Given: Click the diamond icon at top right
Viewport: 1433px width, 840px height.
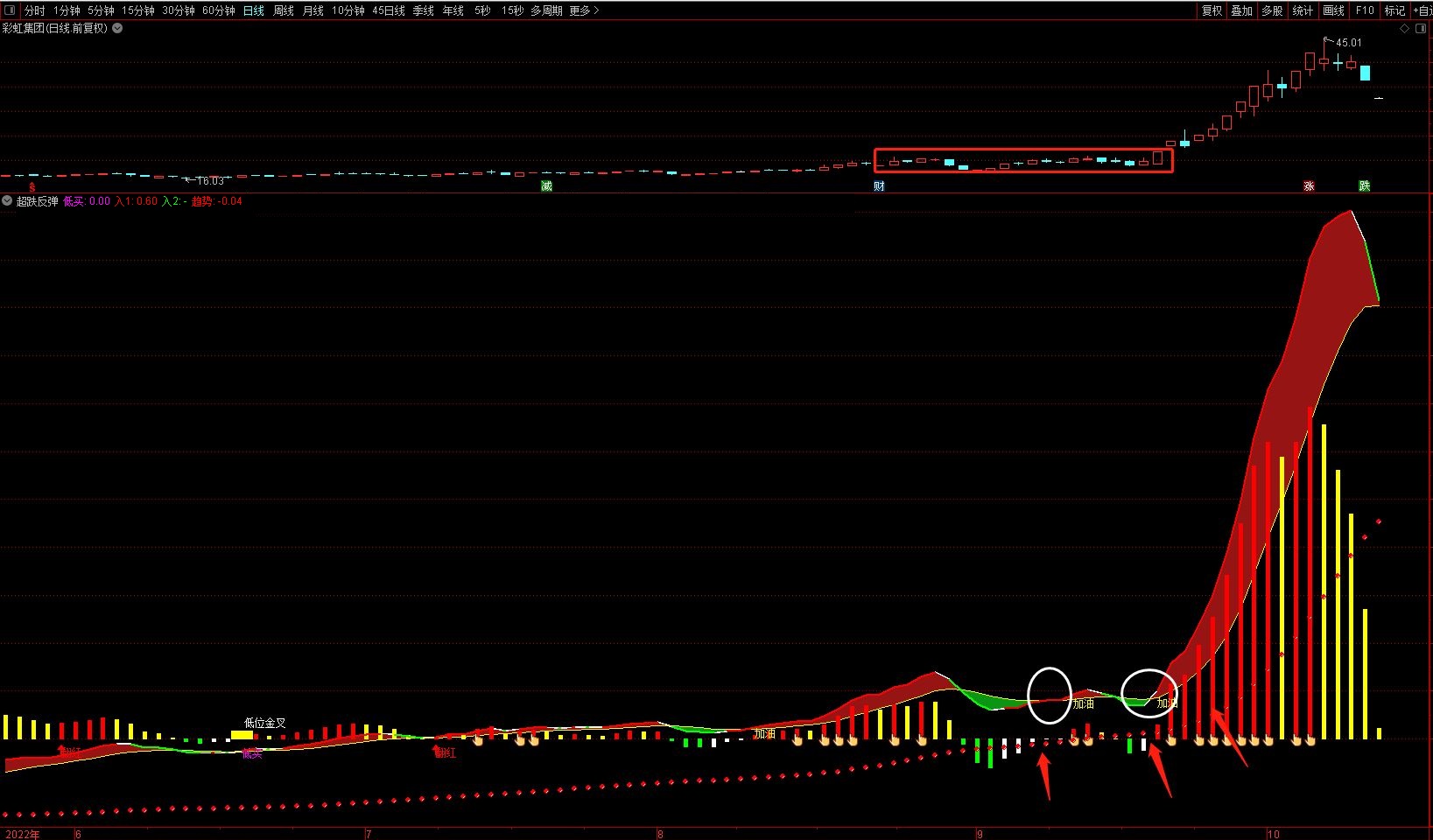Looking at the screenshot, I should tap(1405, 28).
